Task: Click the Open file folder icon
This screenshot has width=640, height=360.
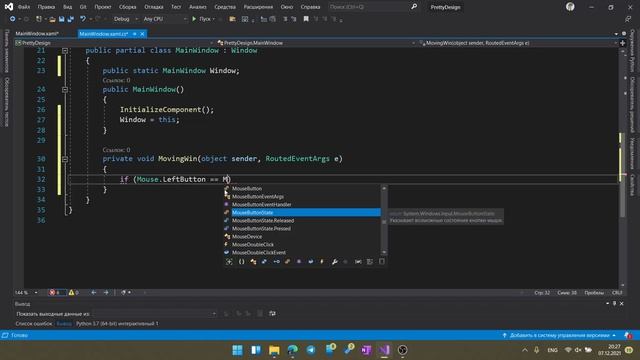Action: 52,19
